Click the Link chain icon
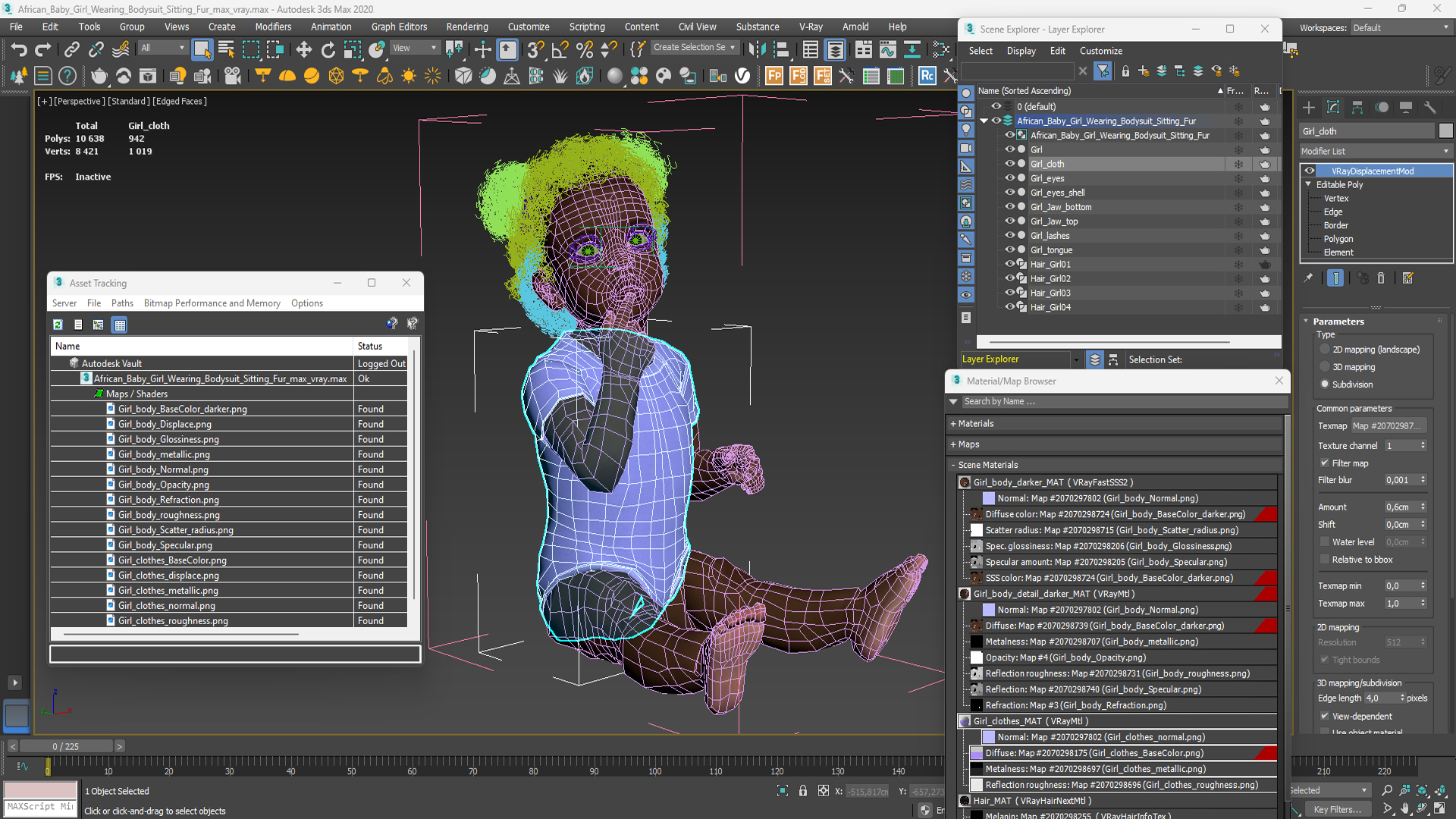The image size is (1456, 819). click(71, 50)
